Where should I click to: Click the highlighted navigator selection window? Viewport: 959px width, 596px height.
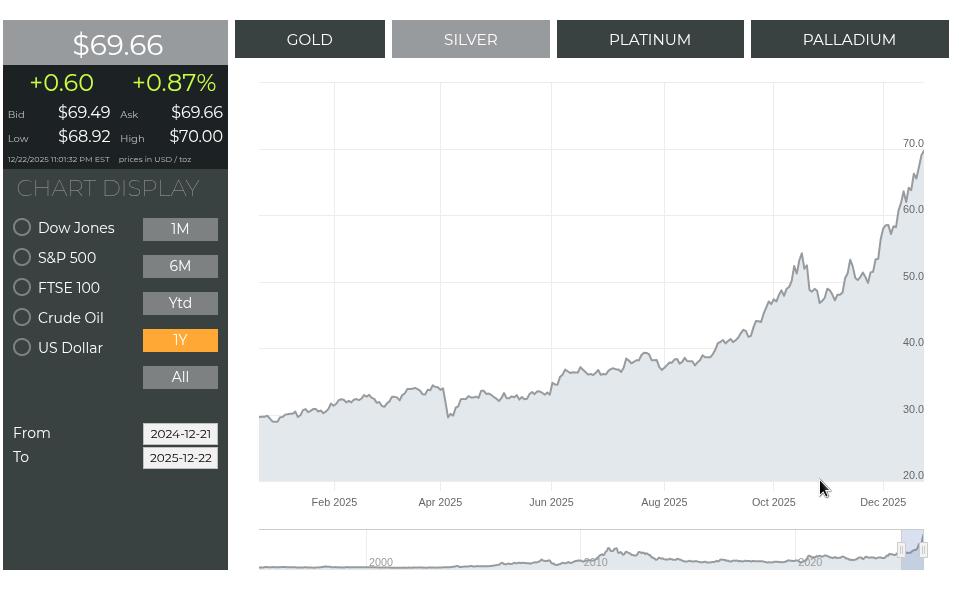pos(912,549)
